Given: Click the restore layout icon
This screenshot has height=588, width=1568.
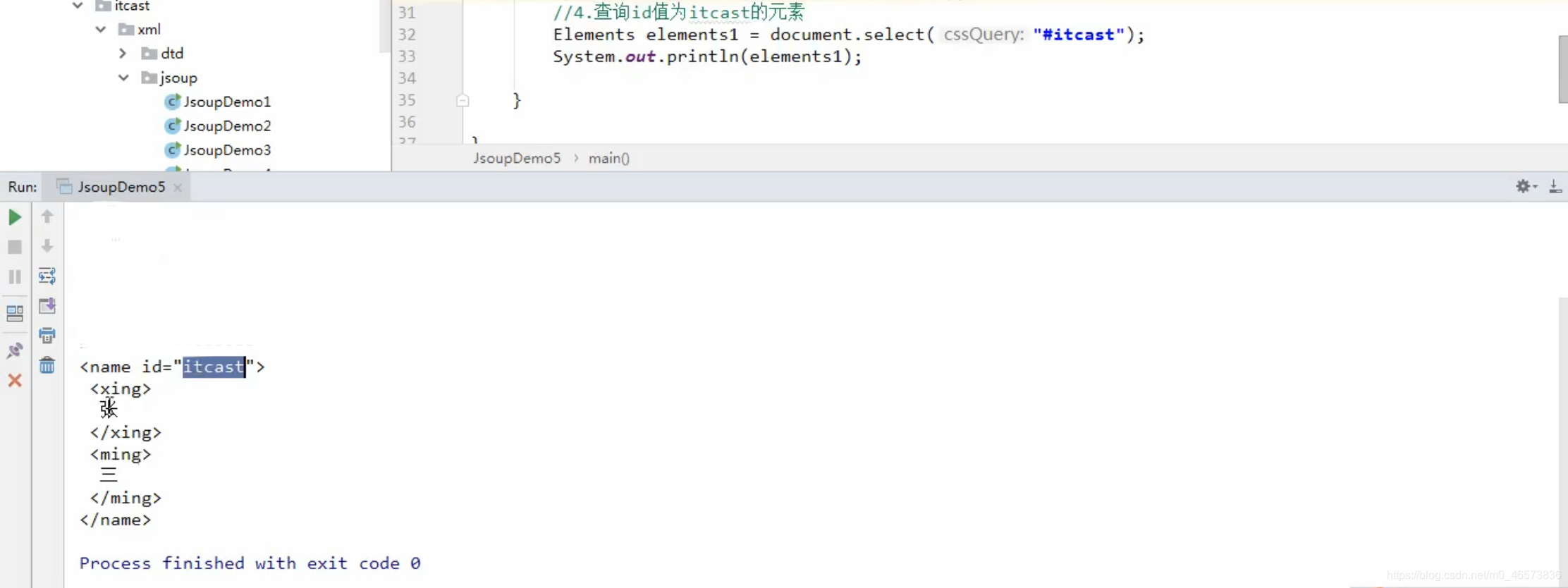Looking at the screenshot, I should pos(14,313).
